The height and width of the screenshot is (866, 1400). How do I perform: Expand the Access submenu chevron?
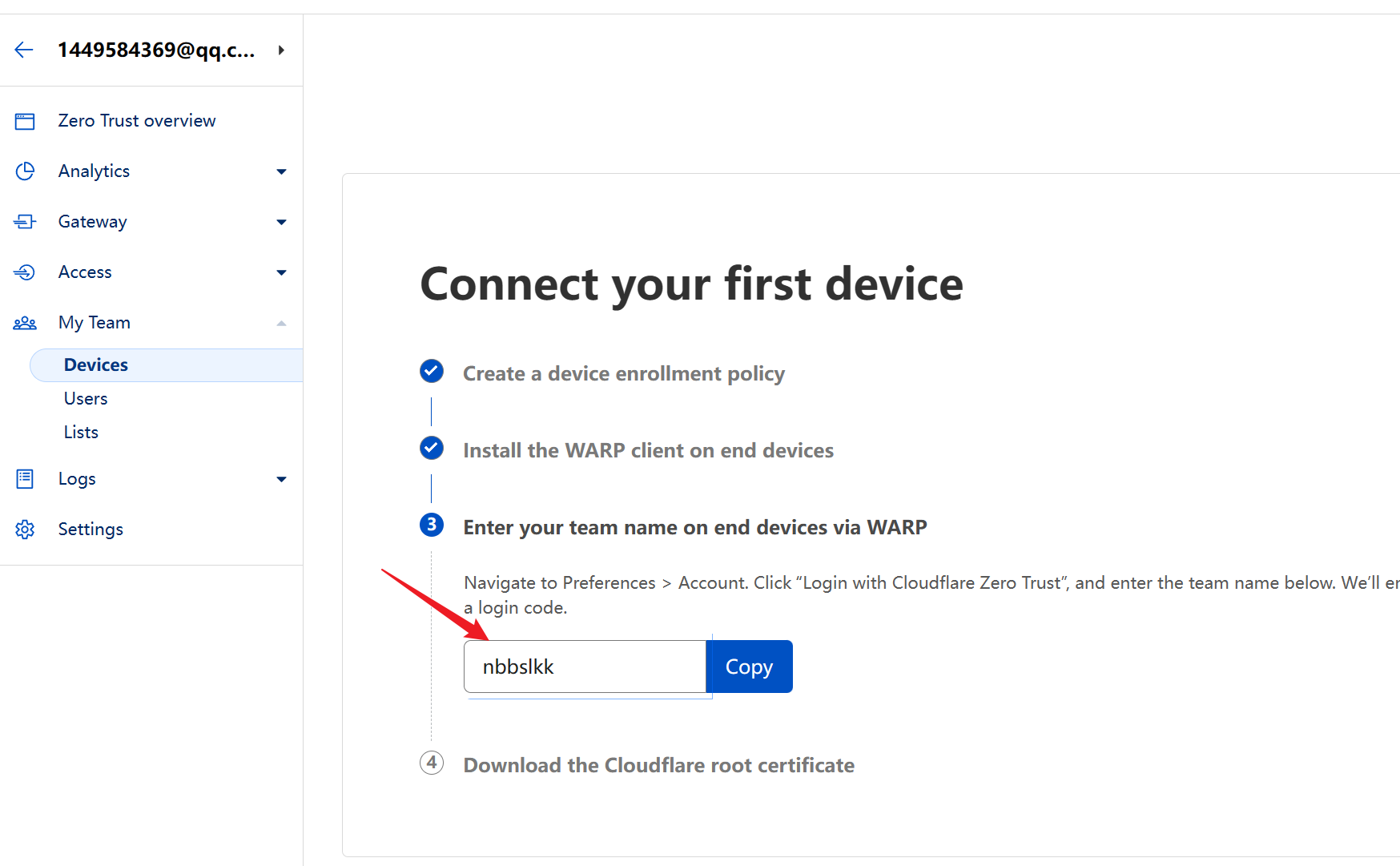point(281,272)
